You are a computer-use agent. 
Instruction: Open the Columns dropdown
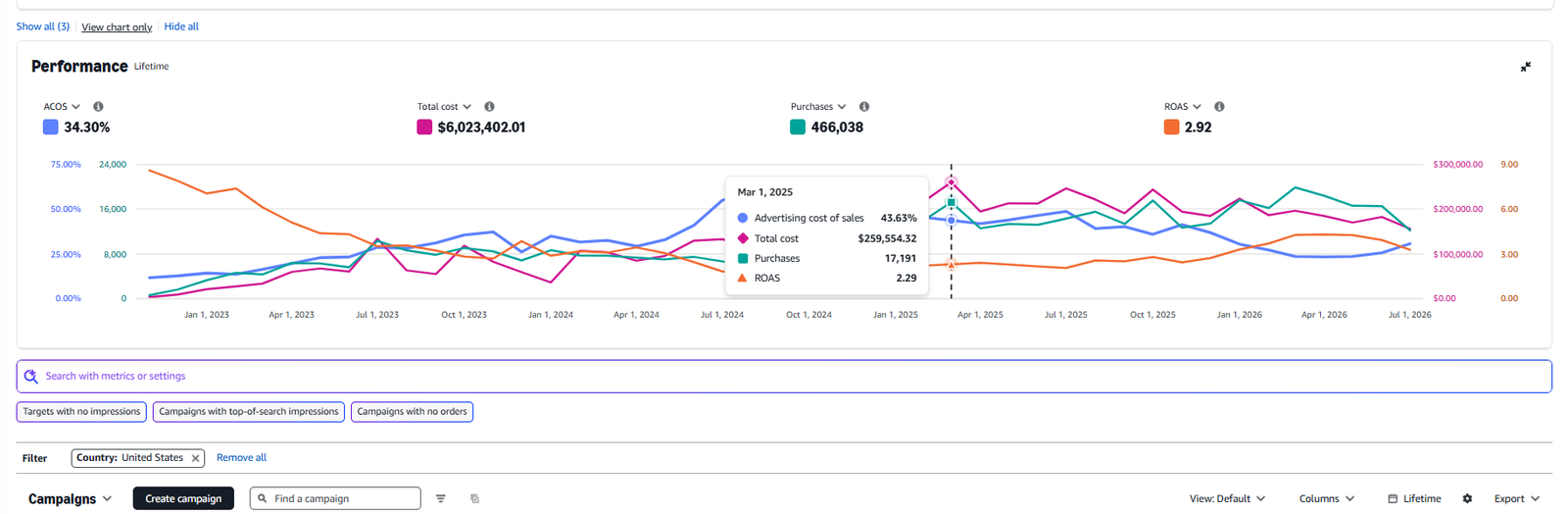(1327, 498)
